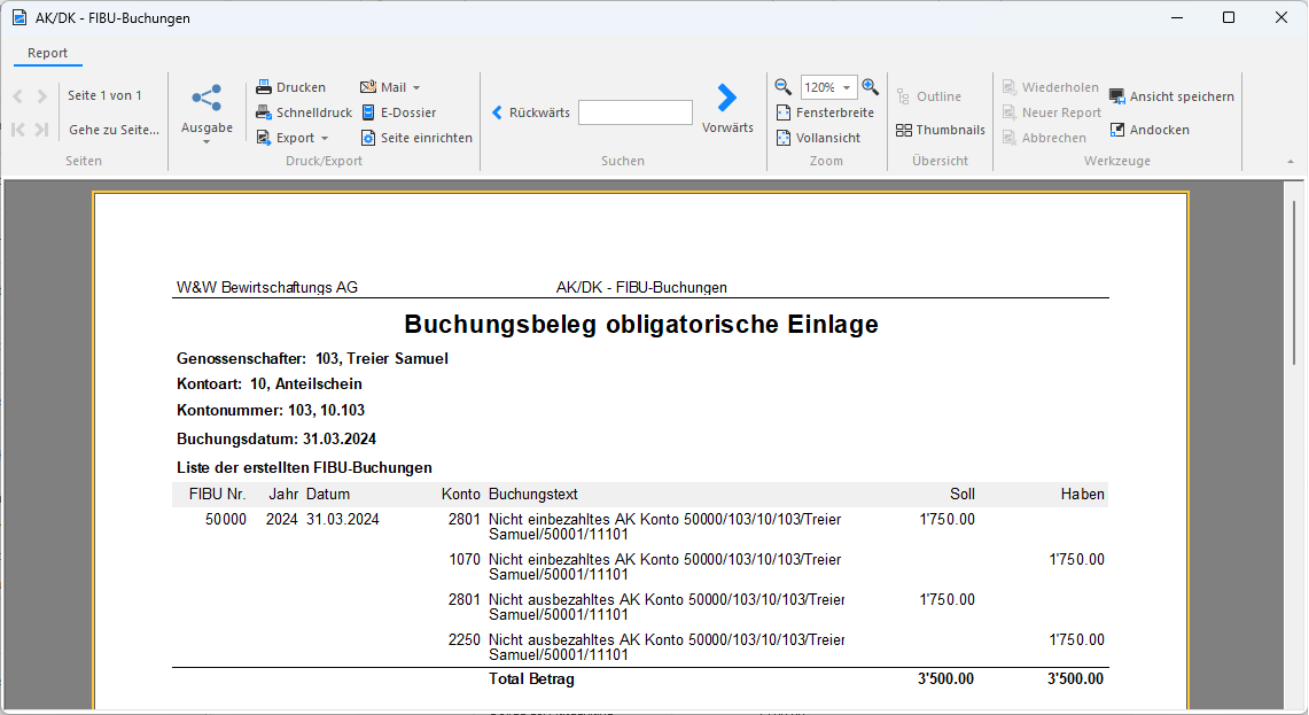Expand the Mail dropdown arrow
This screenshot has width=1309, height=715.
pos(416,87)
